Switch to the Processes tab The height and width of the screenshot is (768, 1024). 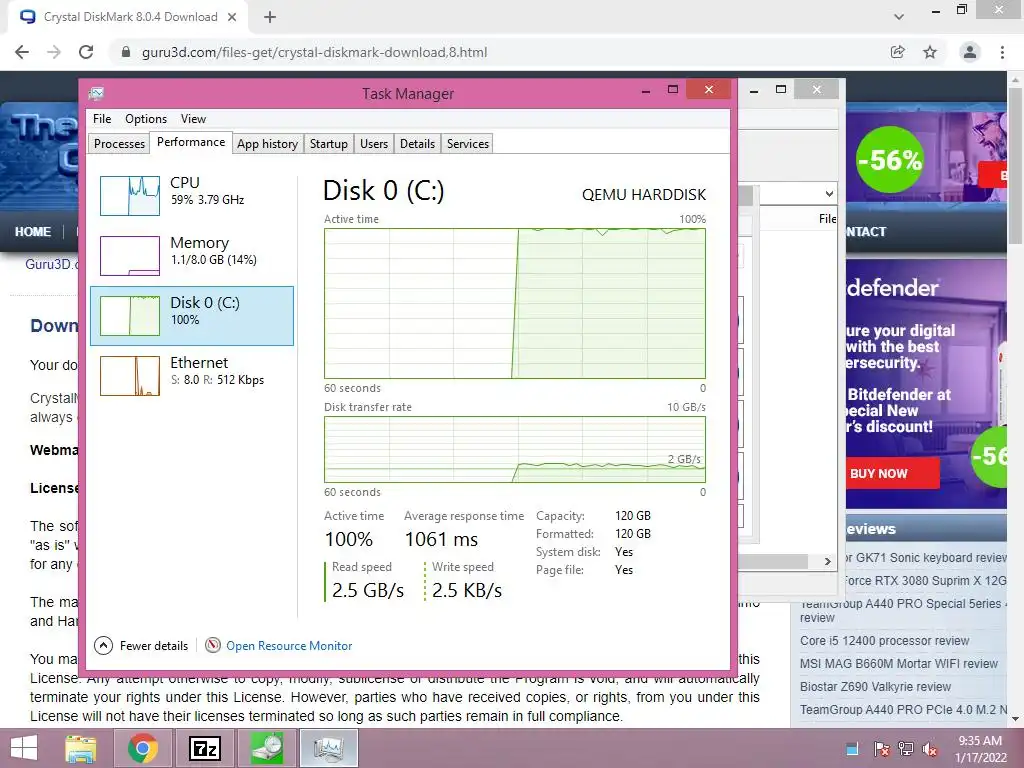120,144
